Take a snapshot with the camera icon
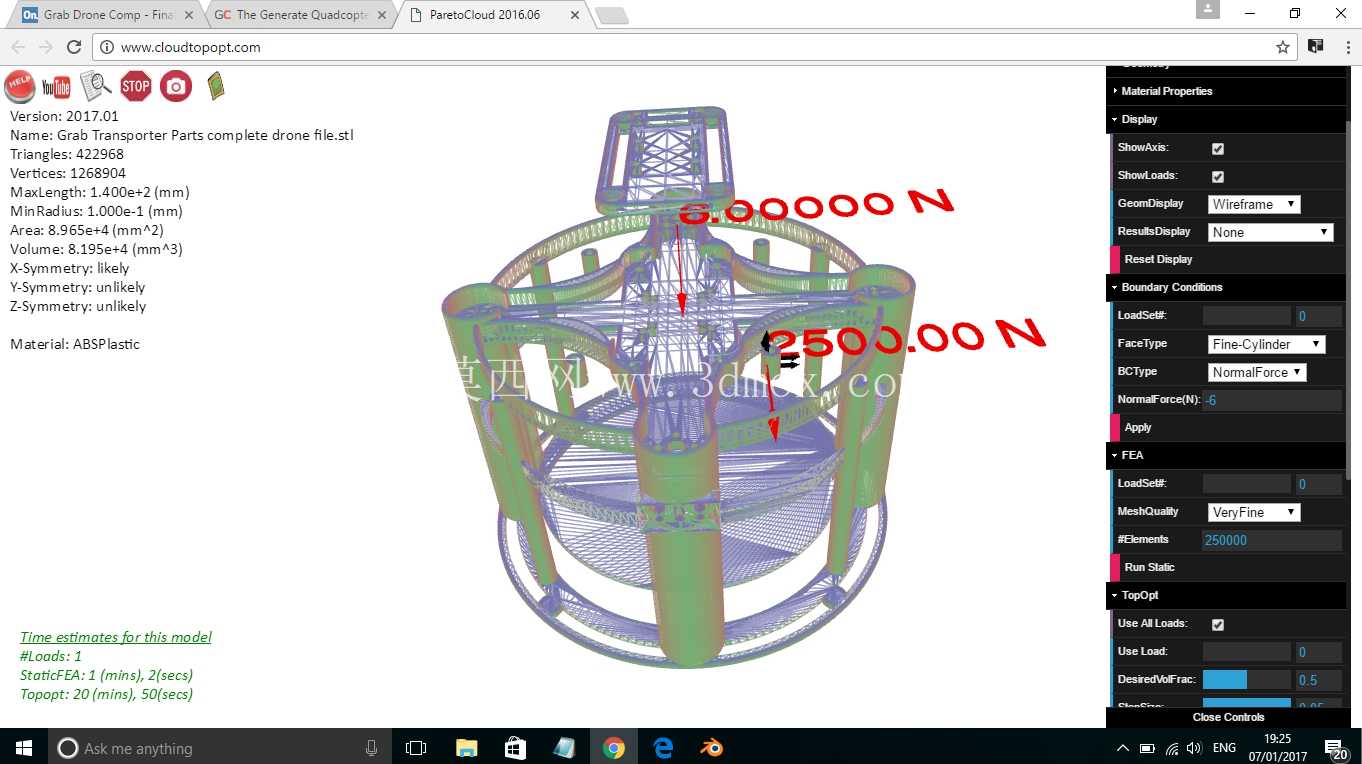Viewport: 1362px width, 764px height. (x=176, y=86)
